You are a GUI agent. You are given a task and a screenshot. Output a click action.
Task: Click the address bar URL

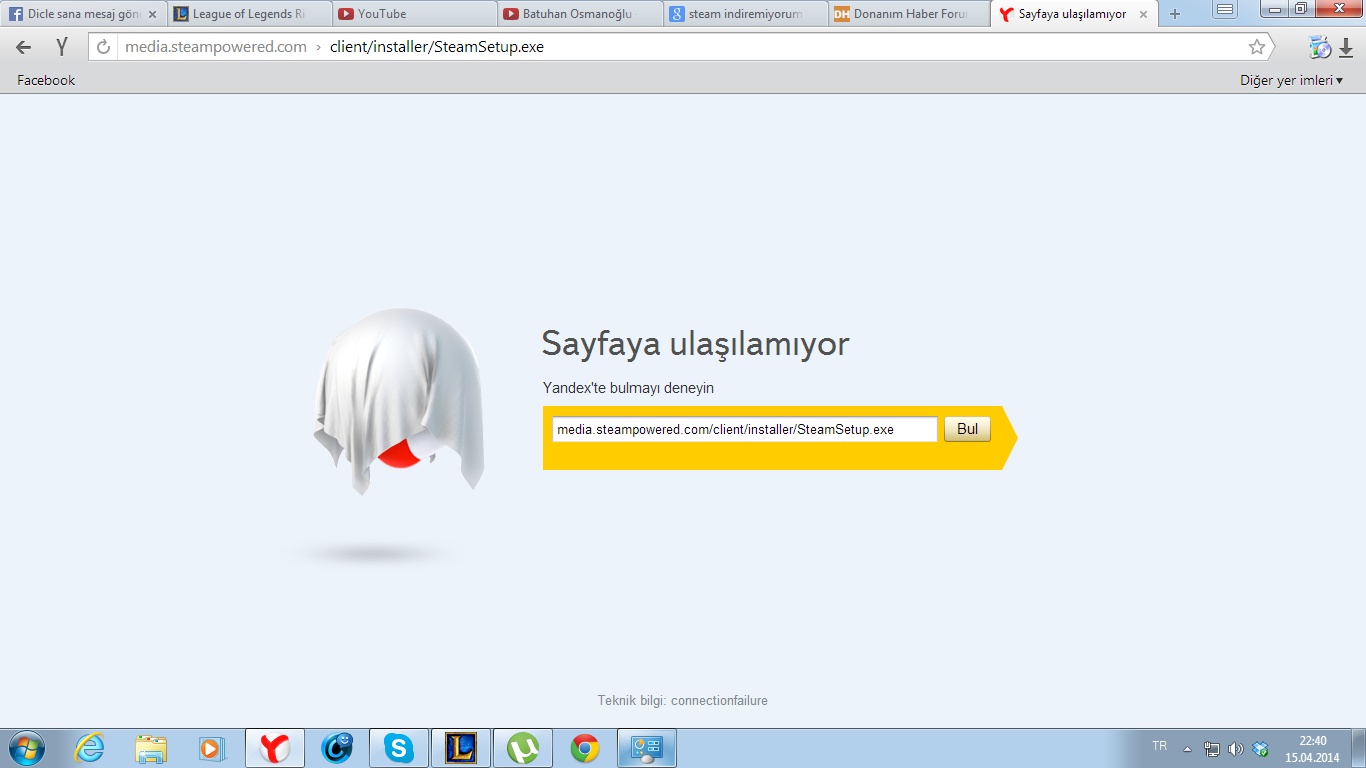(680, 47)
